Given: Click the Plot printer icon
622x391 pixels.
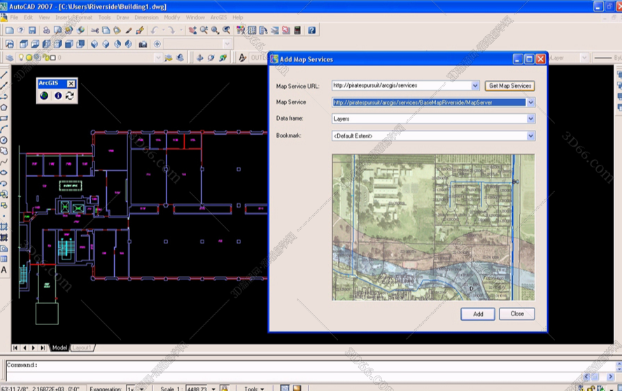Looking at the screenshot, I should pyautogui.click(x=46, y=30).
